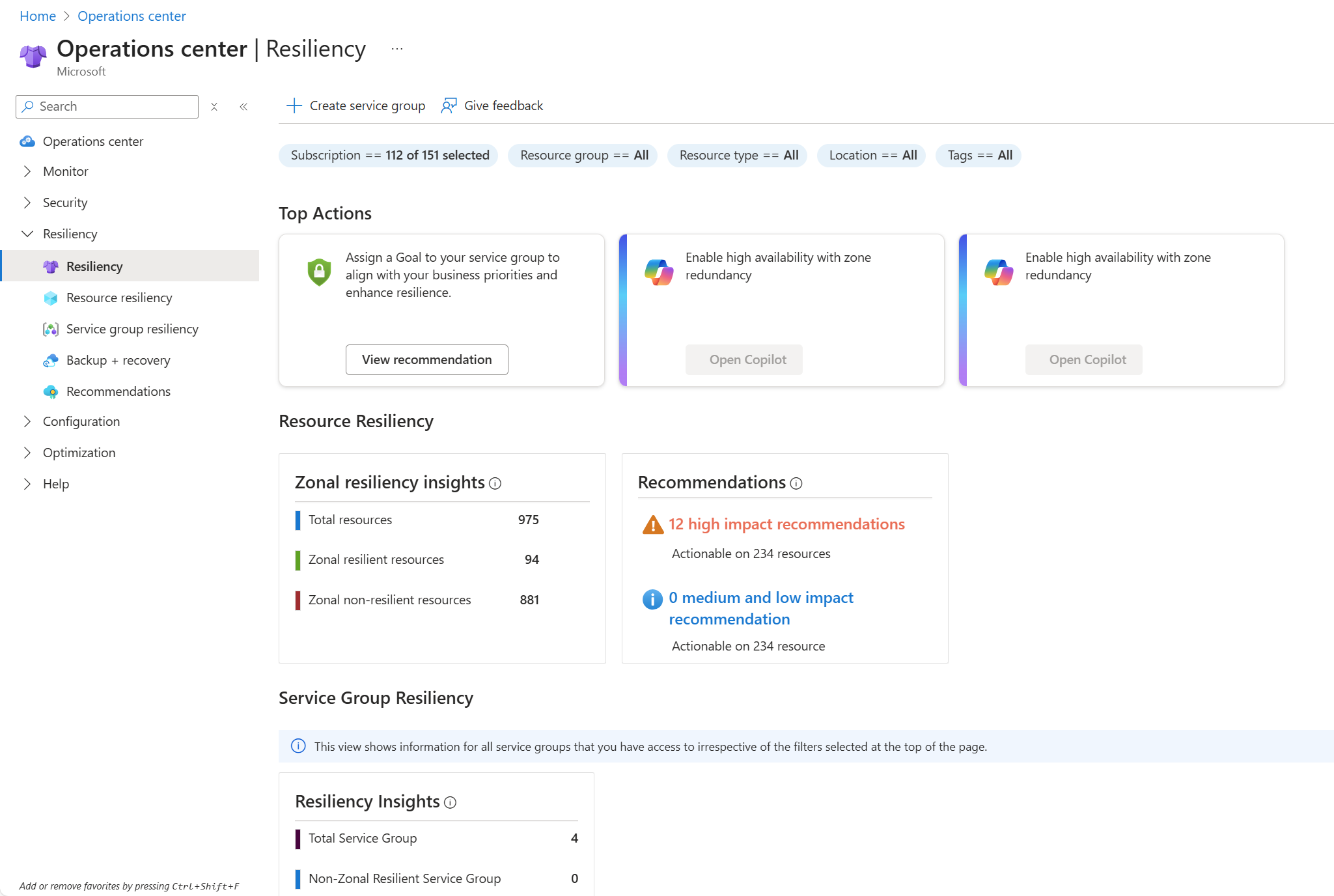Click the Resiliency Insights info icon
The height and width of the screenshot is (896, 1334).
click(x=450, y=802)
